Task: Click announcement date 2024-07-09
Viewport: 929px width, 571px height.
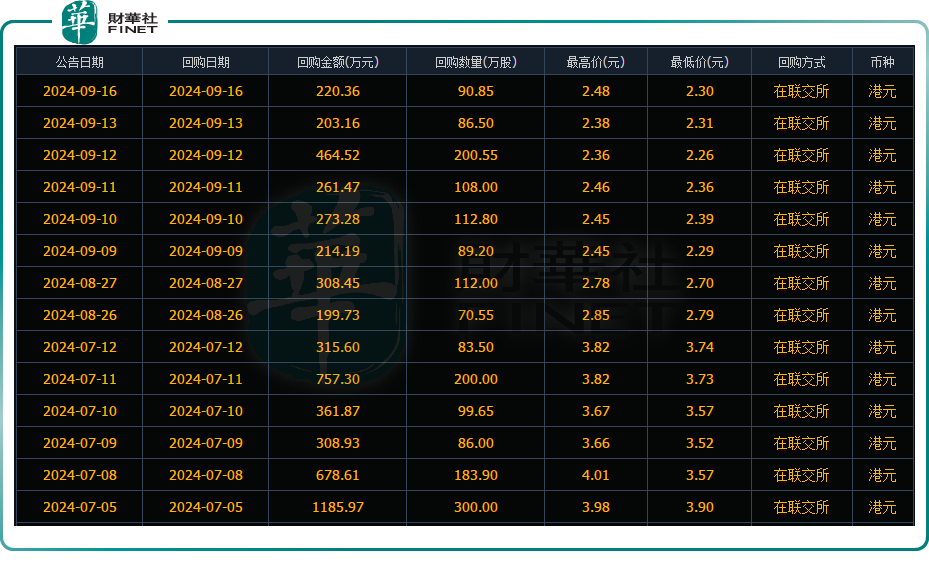Action: pyautogui.click(x=80, y=443)
